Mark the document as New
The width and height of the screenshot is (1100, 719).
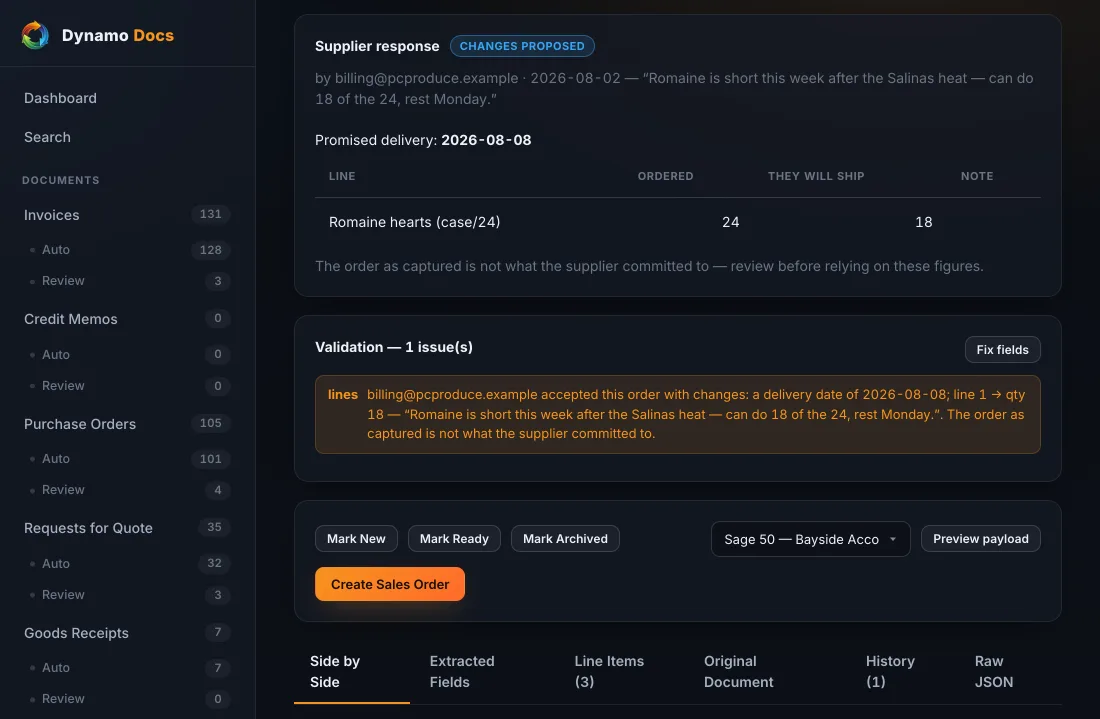356,539
